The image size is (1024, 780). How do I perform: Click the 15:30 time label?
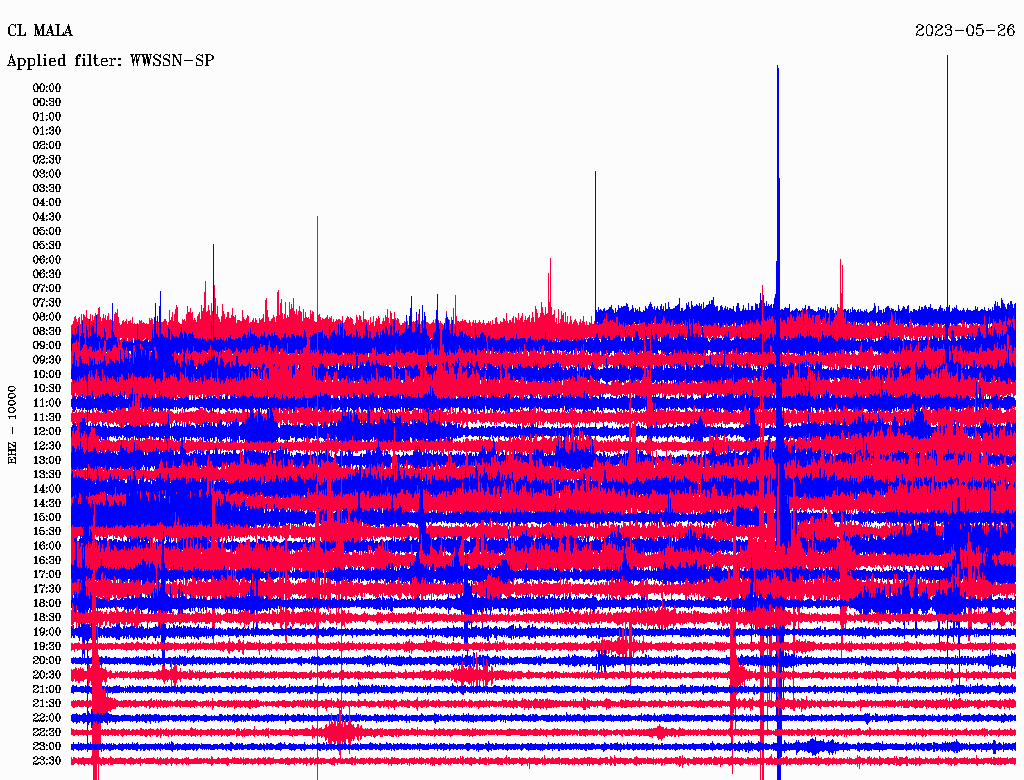point(47,532)
